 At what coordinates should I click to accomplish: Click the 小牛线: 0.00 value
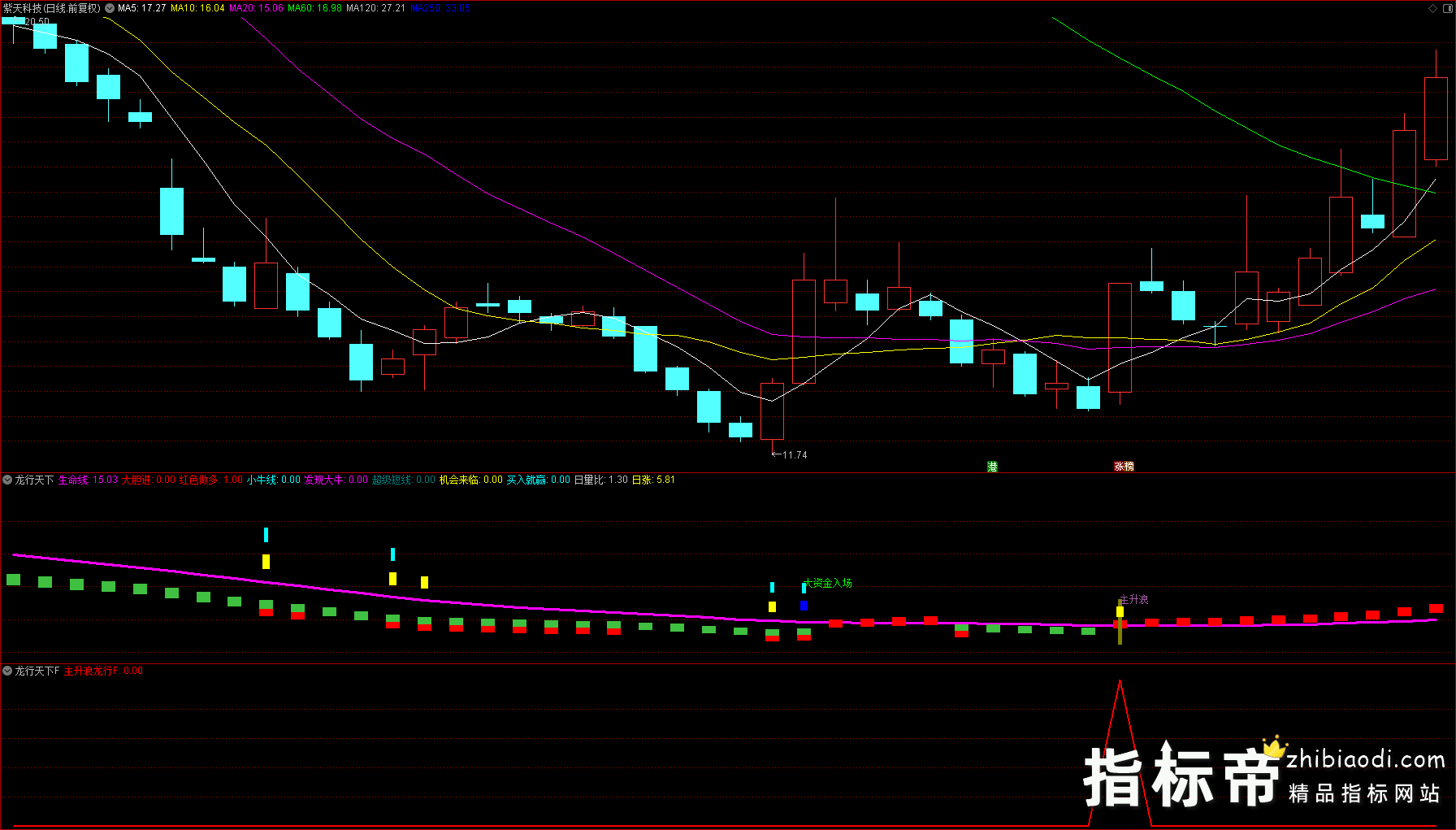tap(274, 480)
